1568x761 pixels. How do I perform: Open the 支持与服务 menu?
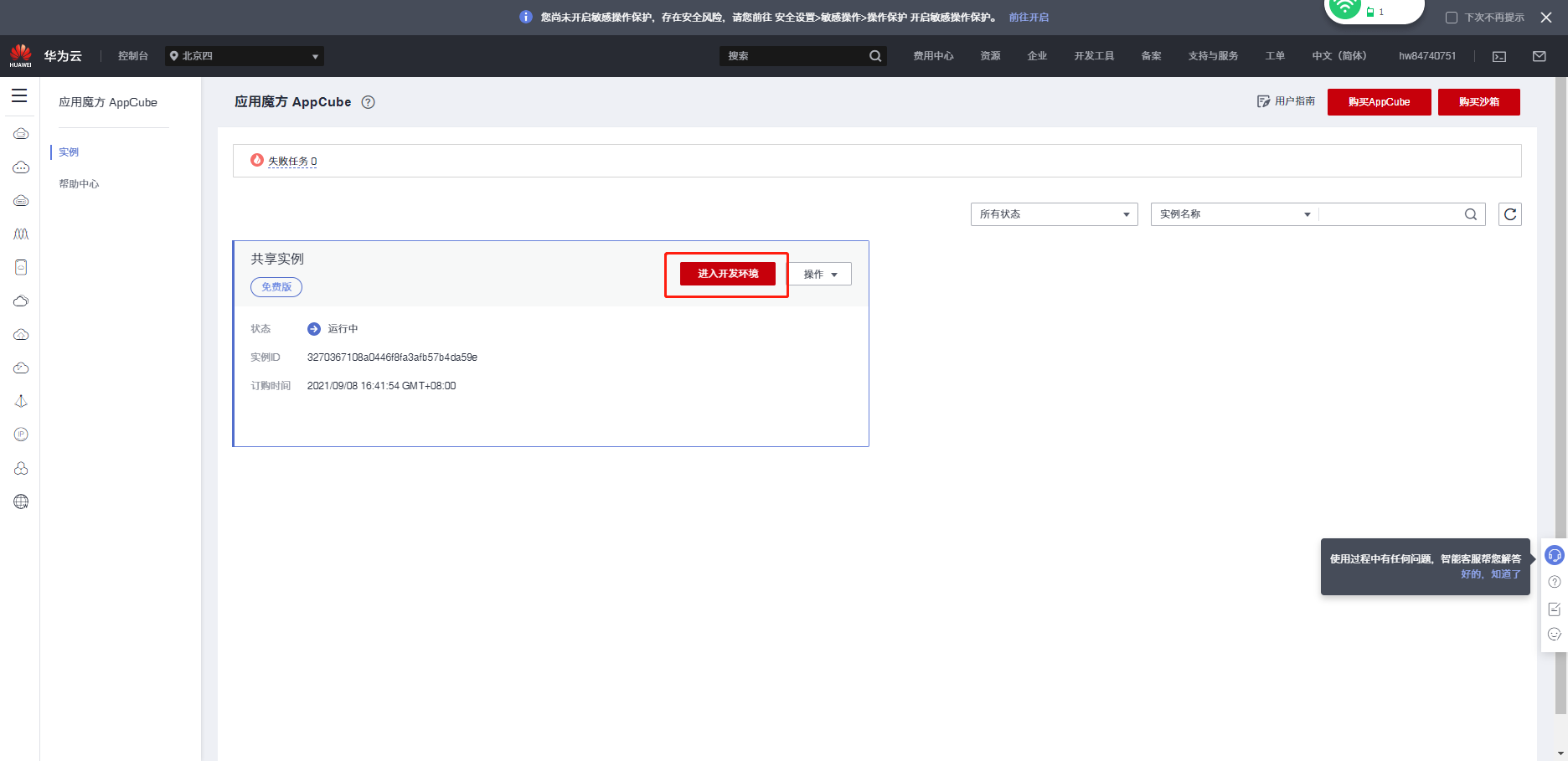click(x=1213, y=56)
